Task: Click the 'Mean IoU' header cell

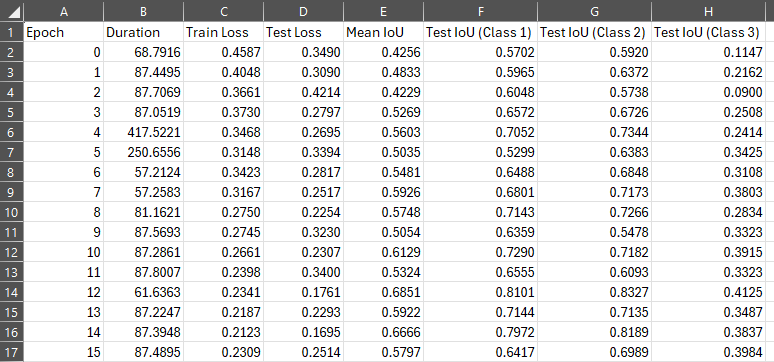Action: (x=383, y=32)
